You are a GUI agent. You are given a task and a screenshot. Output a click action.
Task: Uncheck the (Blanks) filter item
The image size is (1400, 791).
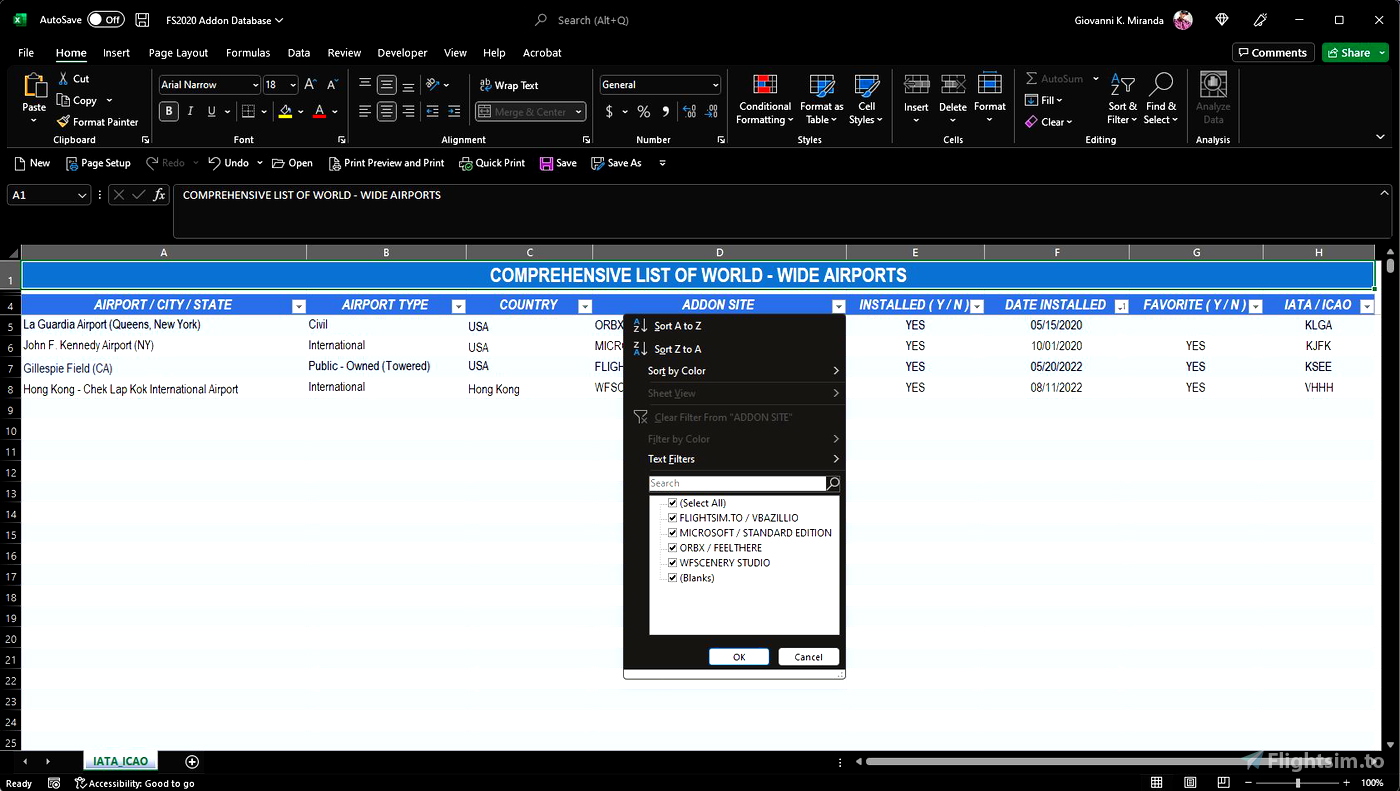click(673, 578)
